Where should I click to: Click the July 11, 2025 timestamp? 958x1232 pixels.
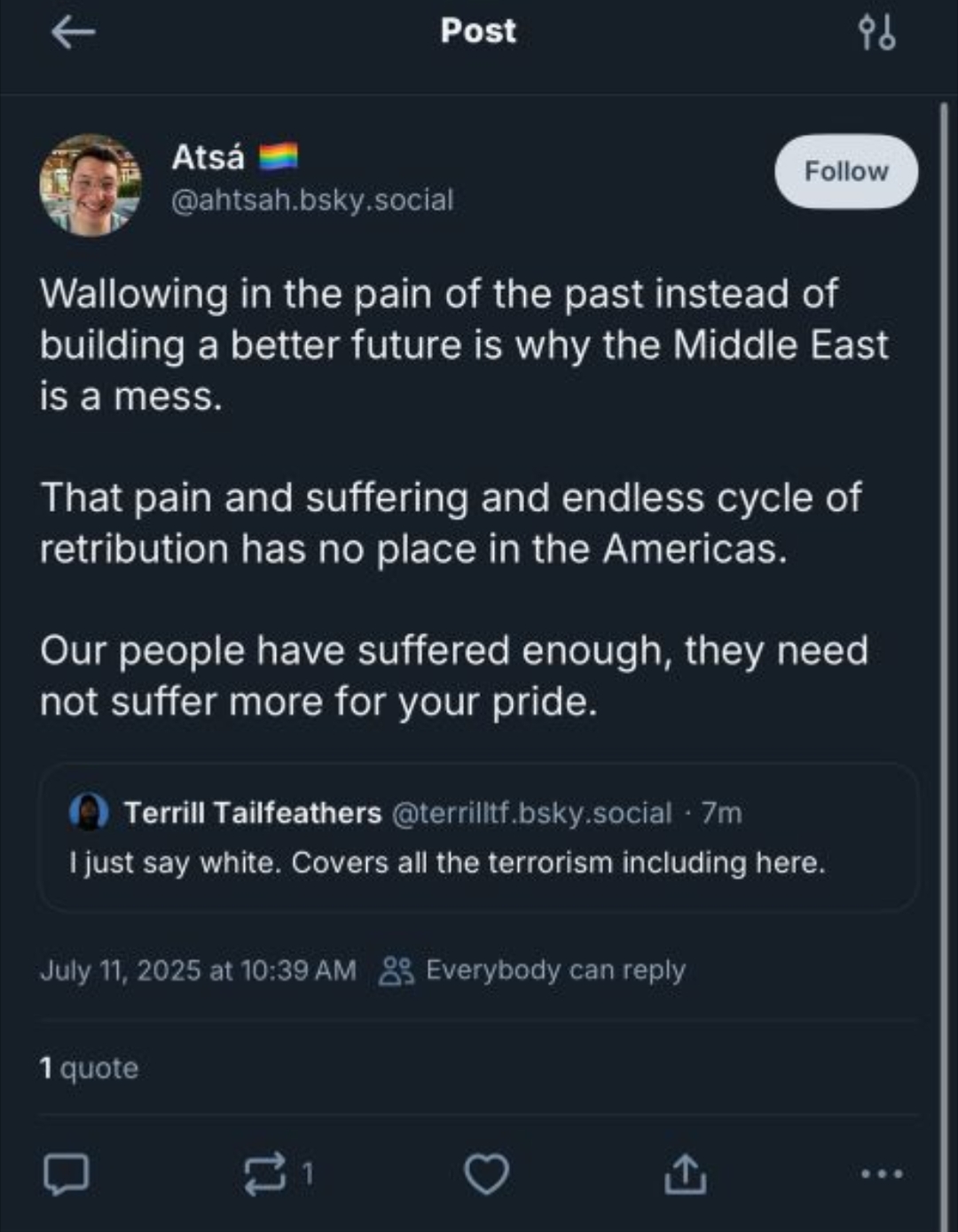point(198,970)
